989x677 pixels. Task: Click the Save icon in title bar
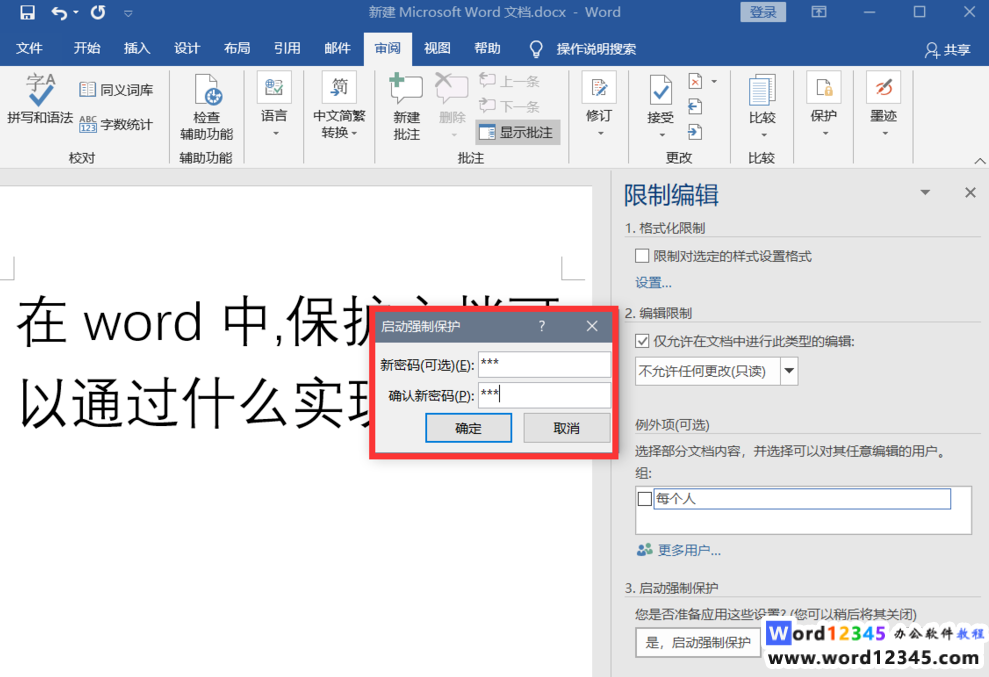(27, 13)
